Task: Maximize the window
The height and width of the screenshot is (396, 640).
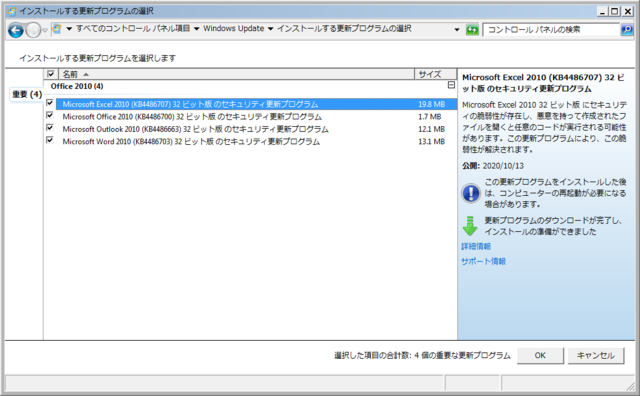Action: tap(614, 11)
